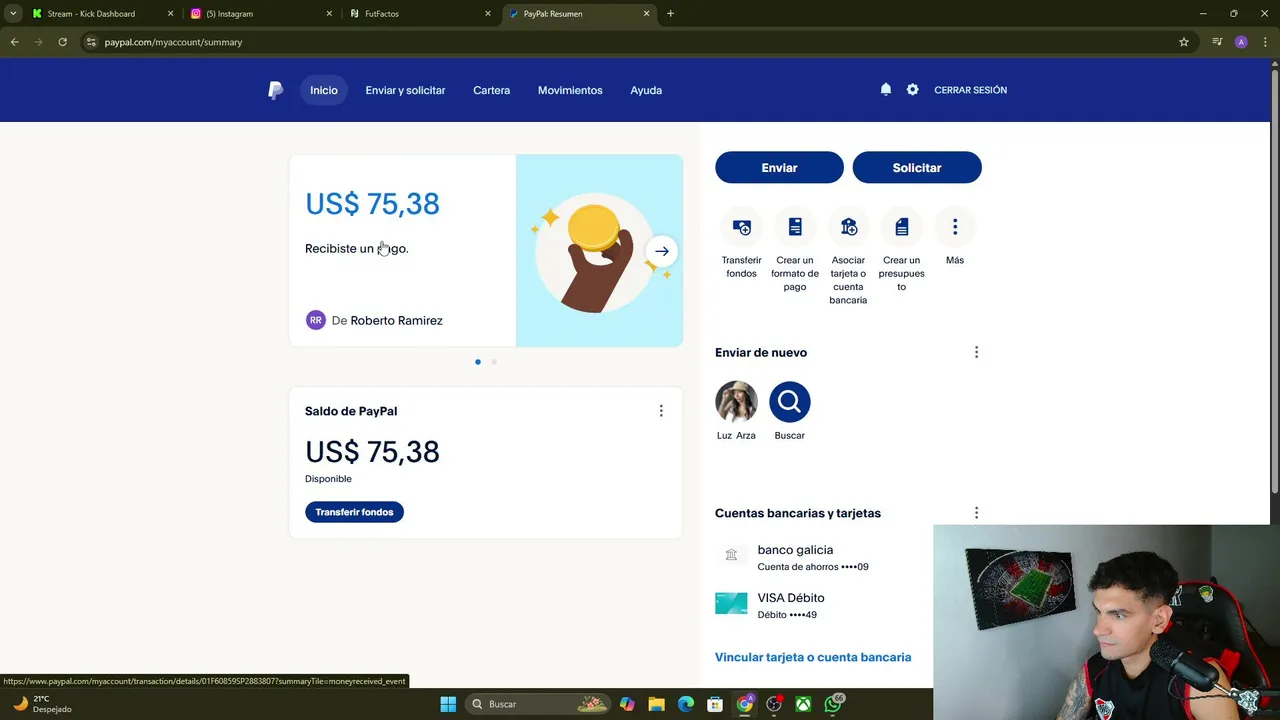The height and width of the screenshot is (720, 1280).
Task: Open the browser profile avatar
Action: [1241, 42]
